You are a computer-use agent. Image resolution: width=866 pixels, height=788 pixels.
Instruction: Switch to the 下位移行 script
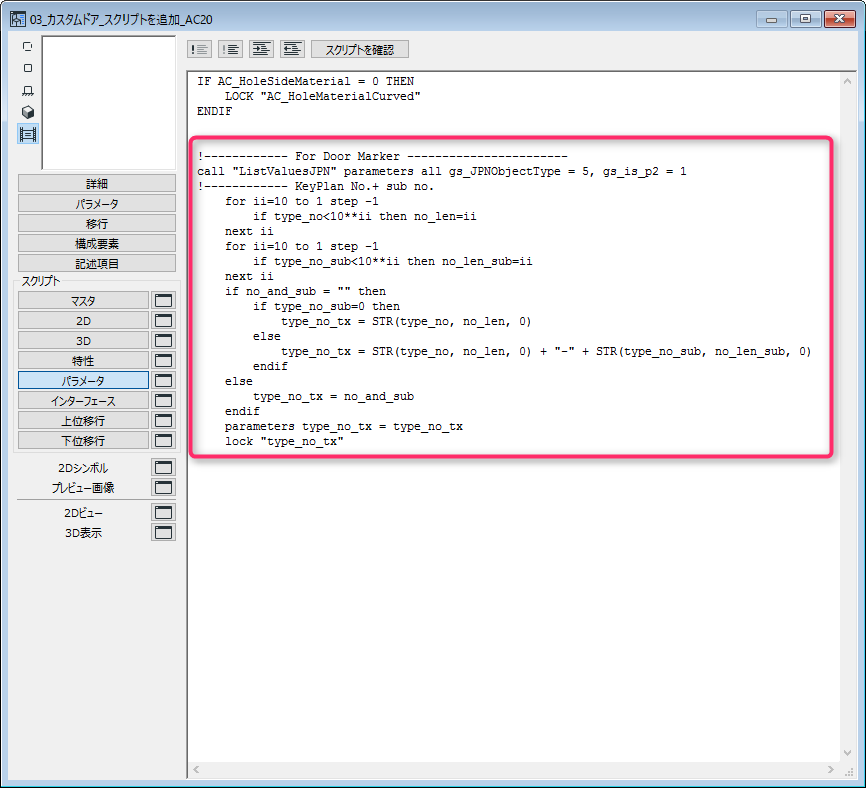(83, 440)
